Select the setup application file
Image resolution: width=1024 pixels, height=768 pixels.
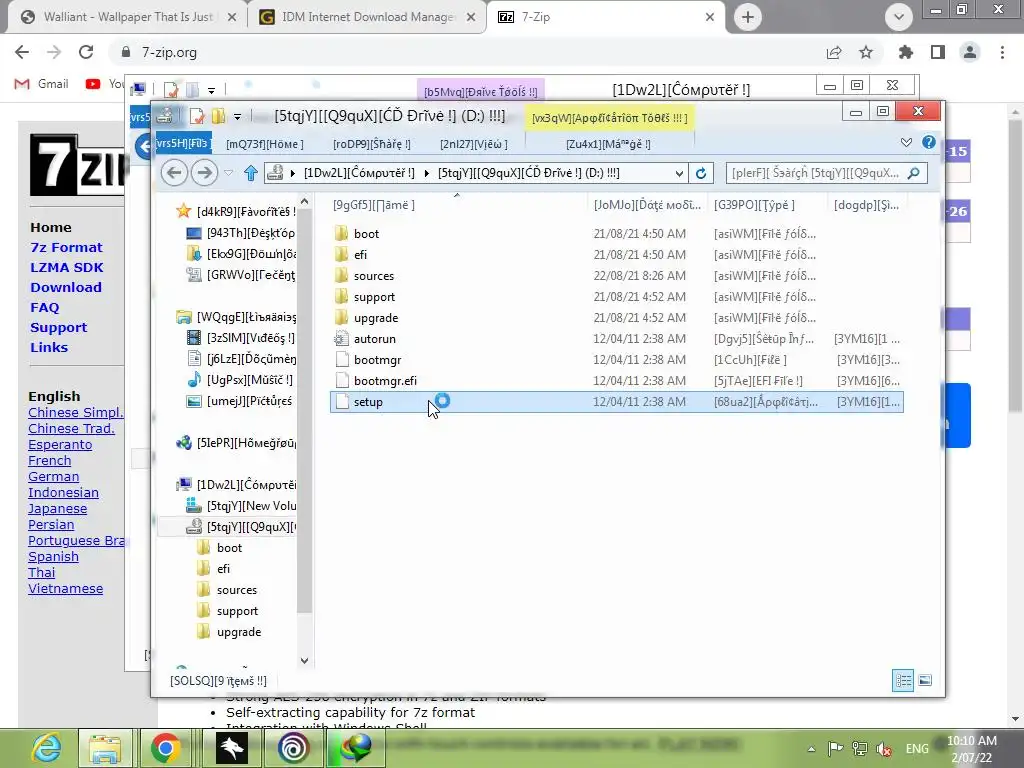click(616, 402)
